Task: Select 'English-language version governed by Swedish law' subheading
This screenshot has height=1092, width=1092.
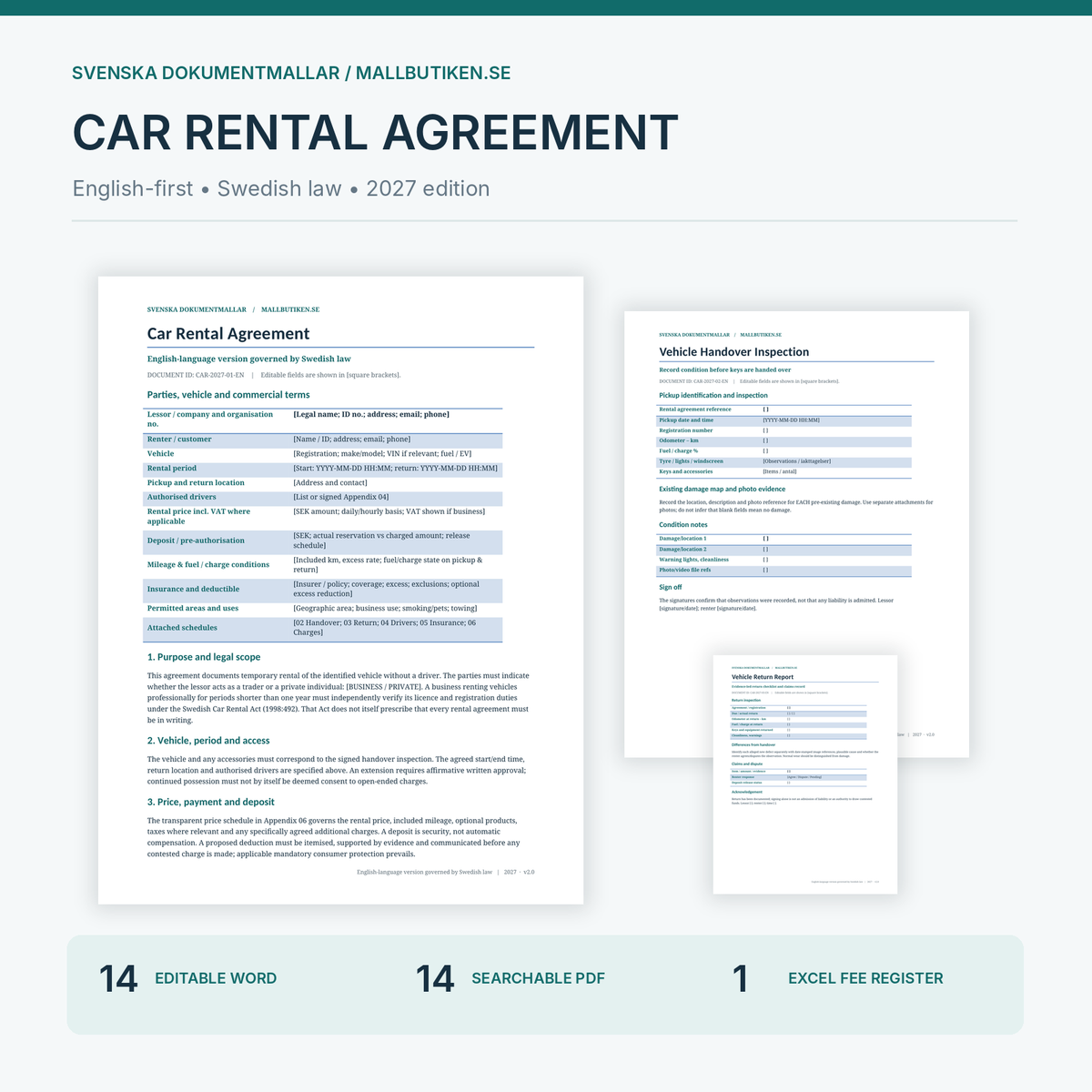Action: 248,359
